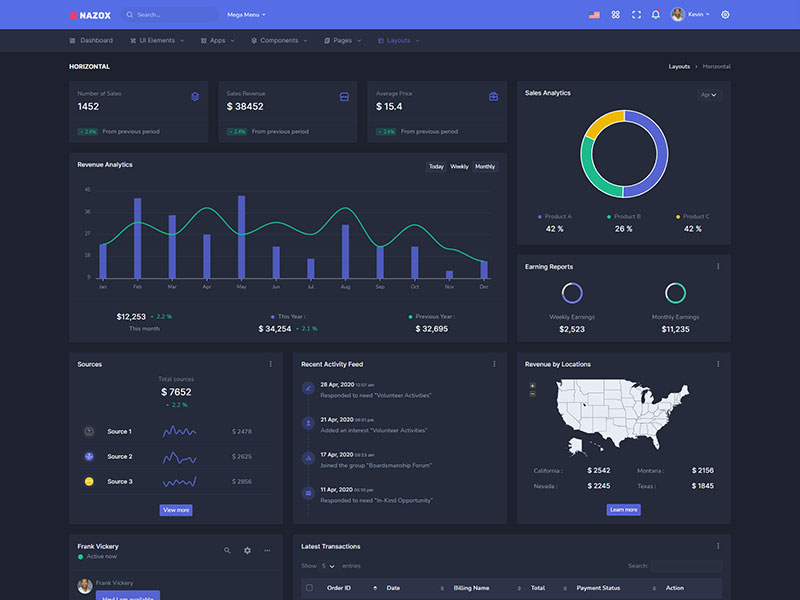Screen dimensions: 800x600
Task: Open the Kevin user profile dropdown
Action: [x=691, y=15]
